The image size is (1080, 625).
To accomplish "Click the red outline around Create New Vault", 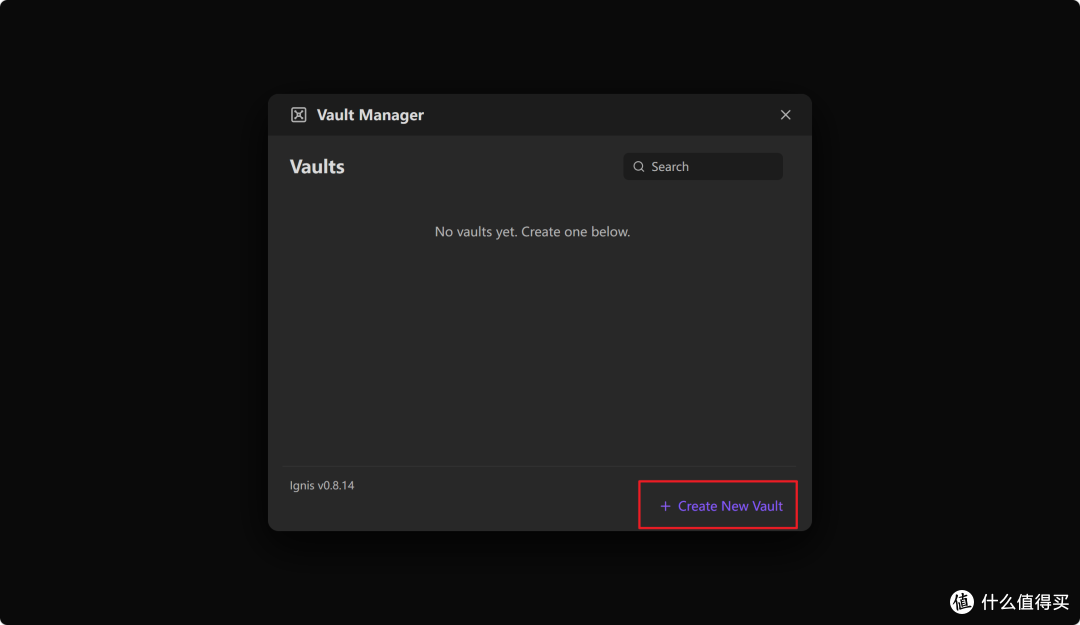I will pos(718,481).
